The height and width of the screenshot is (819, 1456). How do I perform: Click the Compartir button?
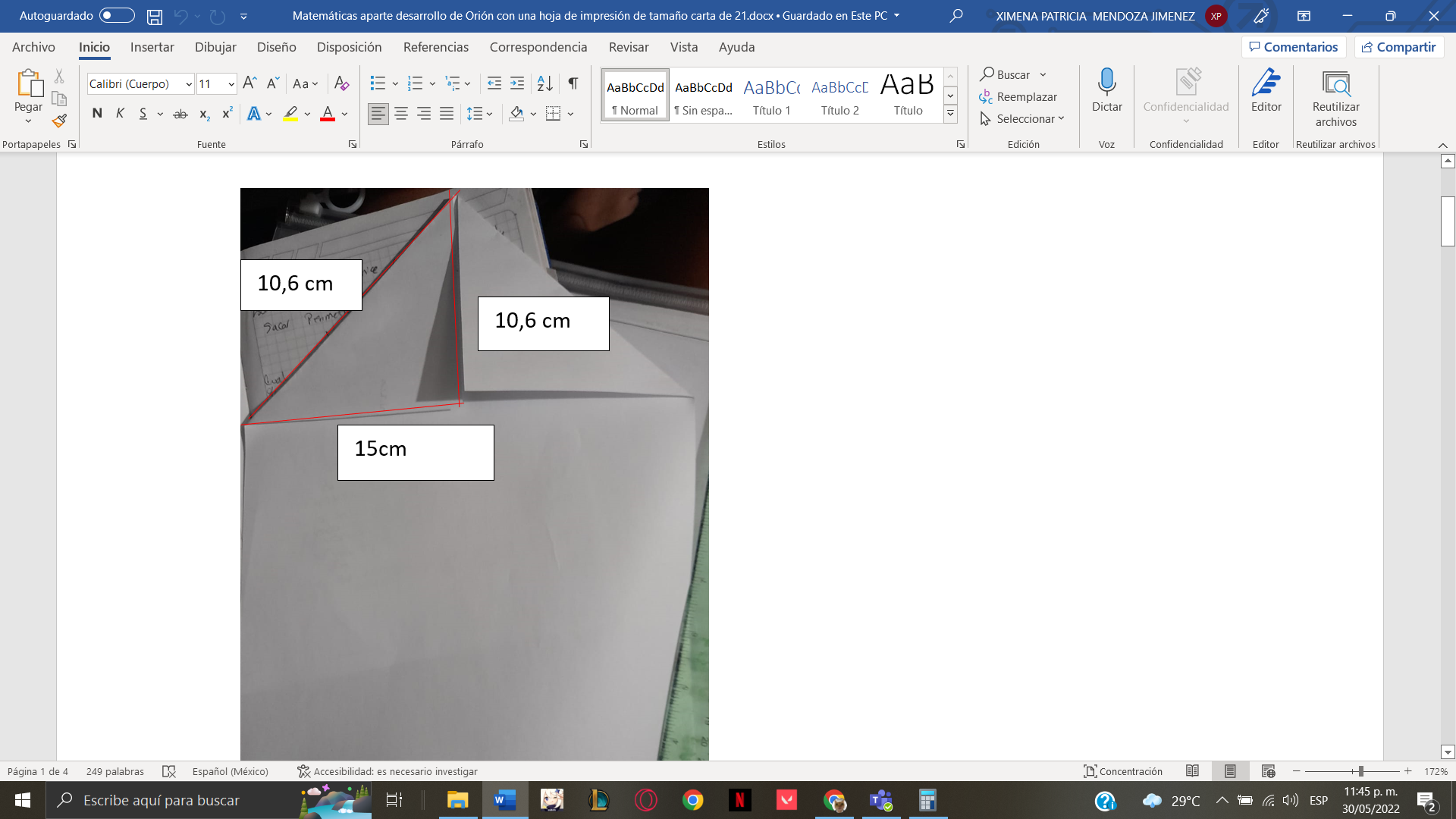1399,46
